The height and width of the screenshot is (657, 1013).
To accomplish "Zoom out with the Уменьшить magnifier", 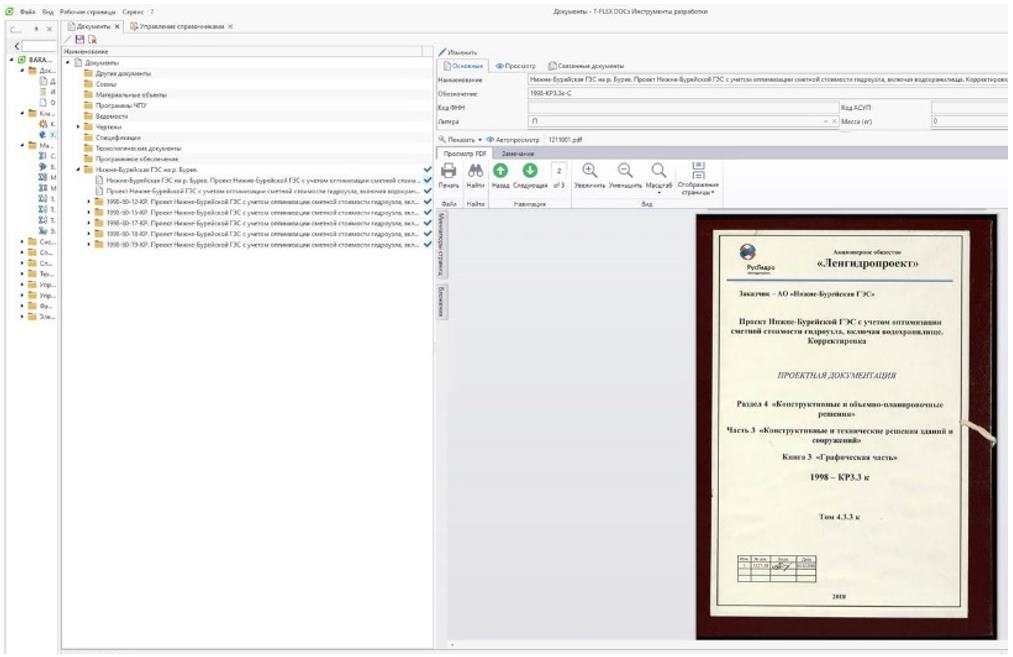I will 624,172.
